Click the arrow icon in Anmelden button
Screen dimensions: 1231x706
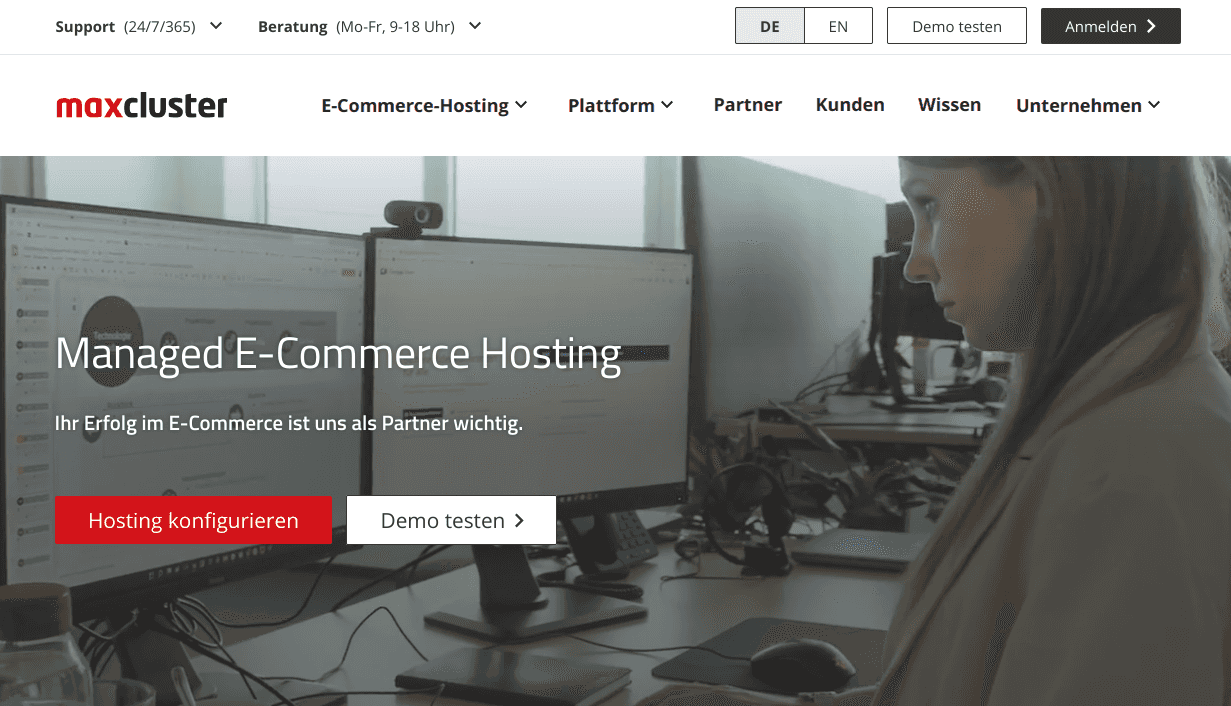tap(1151, 27)
